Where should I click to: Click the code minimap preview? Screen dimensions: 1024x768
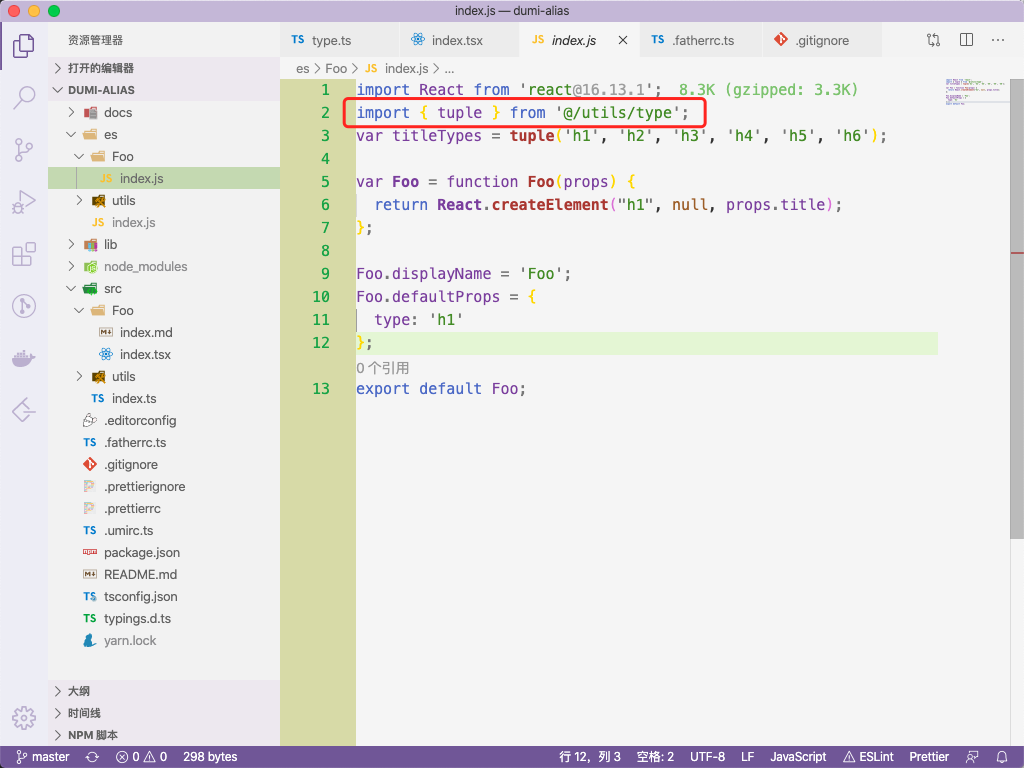pos(975,92)
